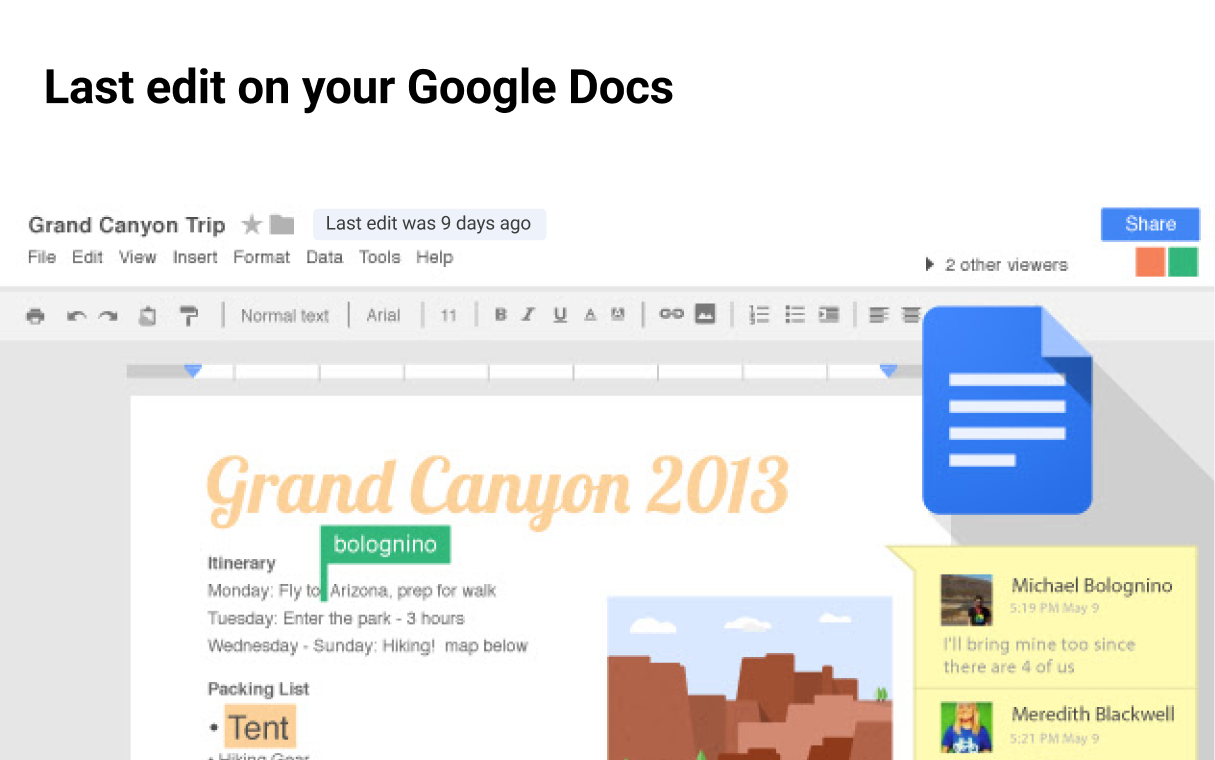Viewport: 1215px width, 760px height.
Task: Click the orange viewer avatar square
Action: pyautogui.click(x=1151, y=262)
